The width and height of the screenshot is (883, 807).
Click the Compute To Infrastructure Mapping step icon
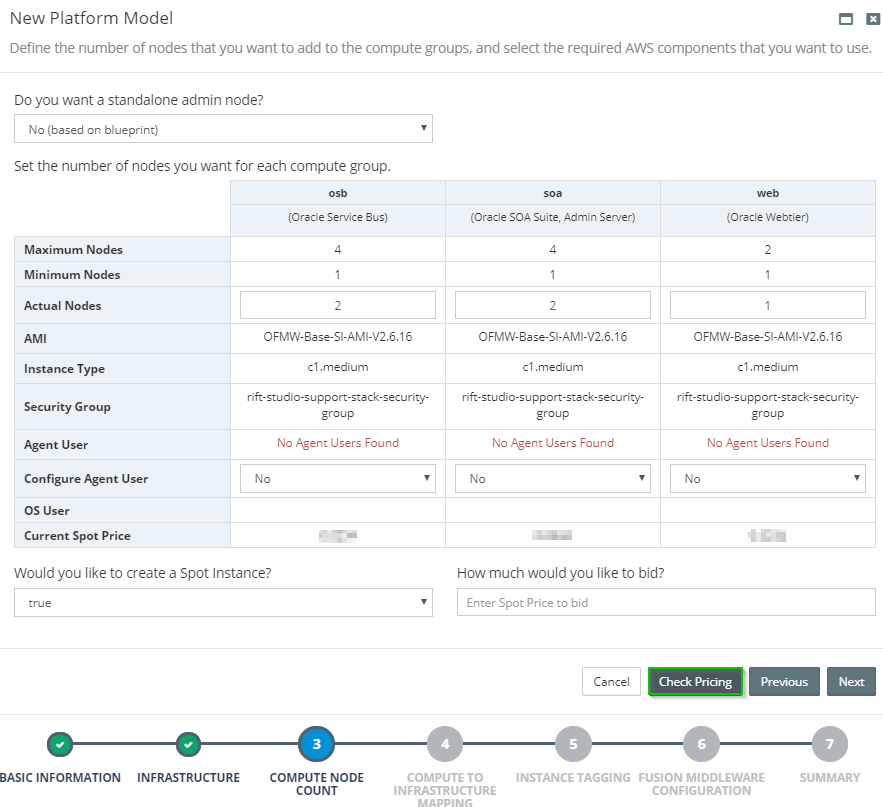click(444, 744)
